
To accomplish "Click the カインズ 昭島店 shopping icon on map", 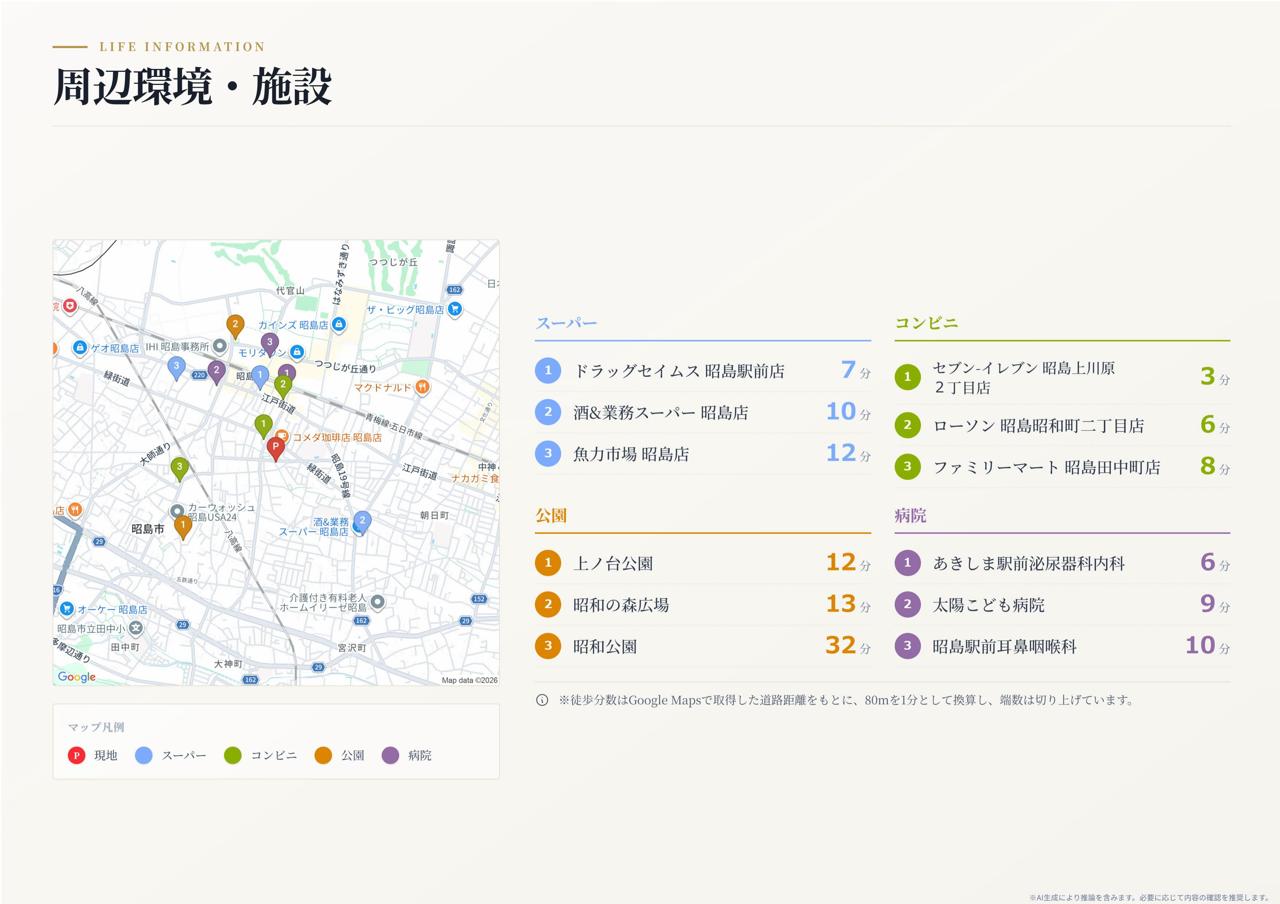I will pyautogui.click(x=339, y=324).
